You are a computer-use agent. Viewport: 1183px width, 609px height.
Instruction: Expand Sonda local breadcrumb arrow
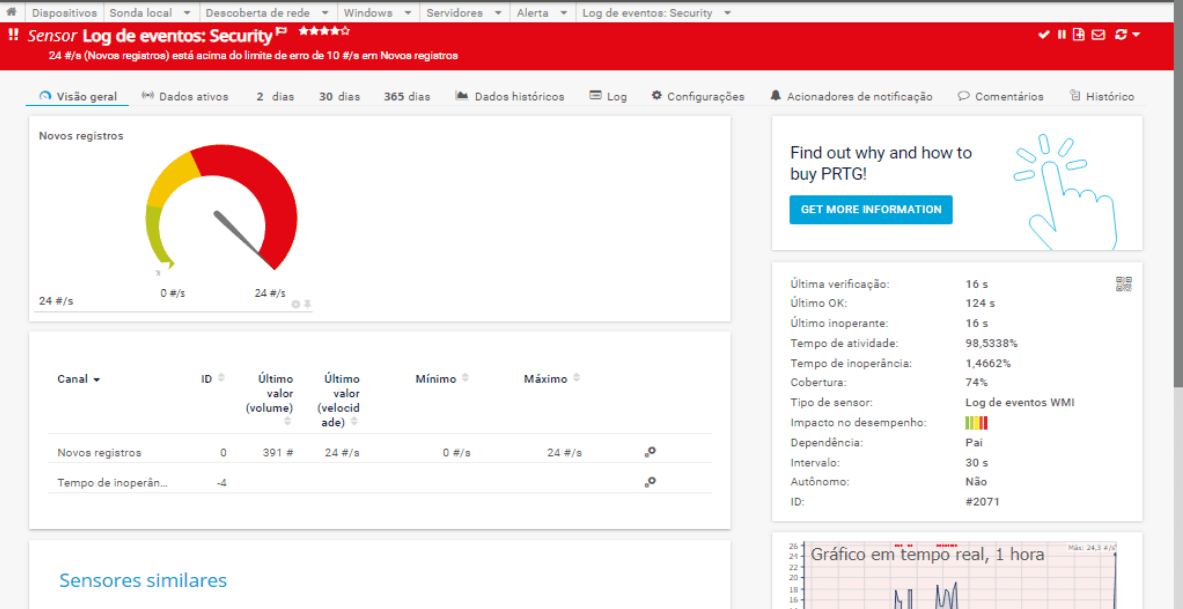coord(187,13)
